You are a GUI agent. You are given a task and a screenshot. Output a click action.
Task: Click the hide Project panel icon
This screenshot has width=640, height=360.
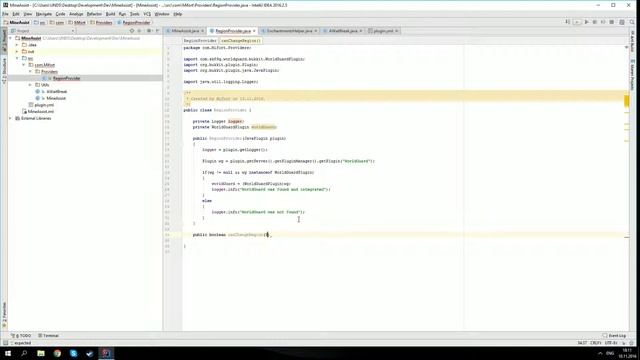158,31
